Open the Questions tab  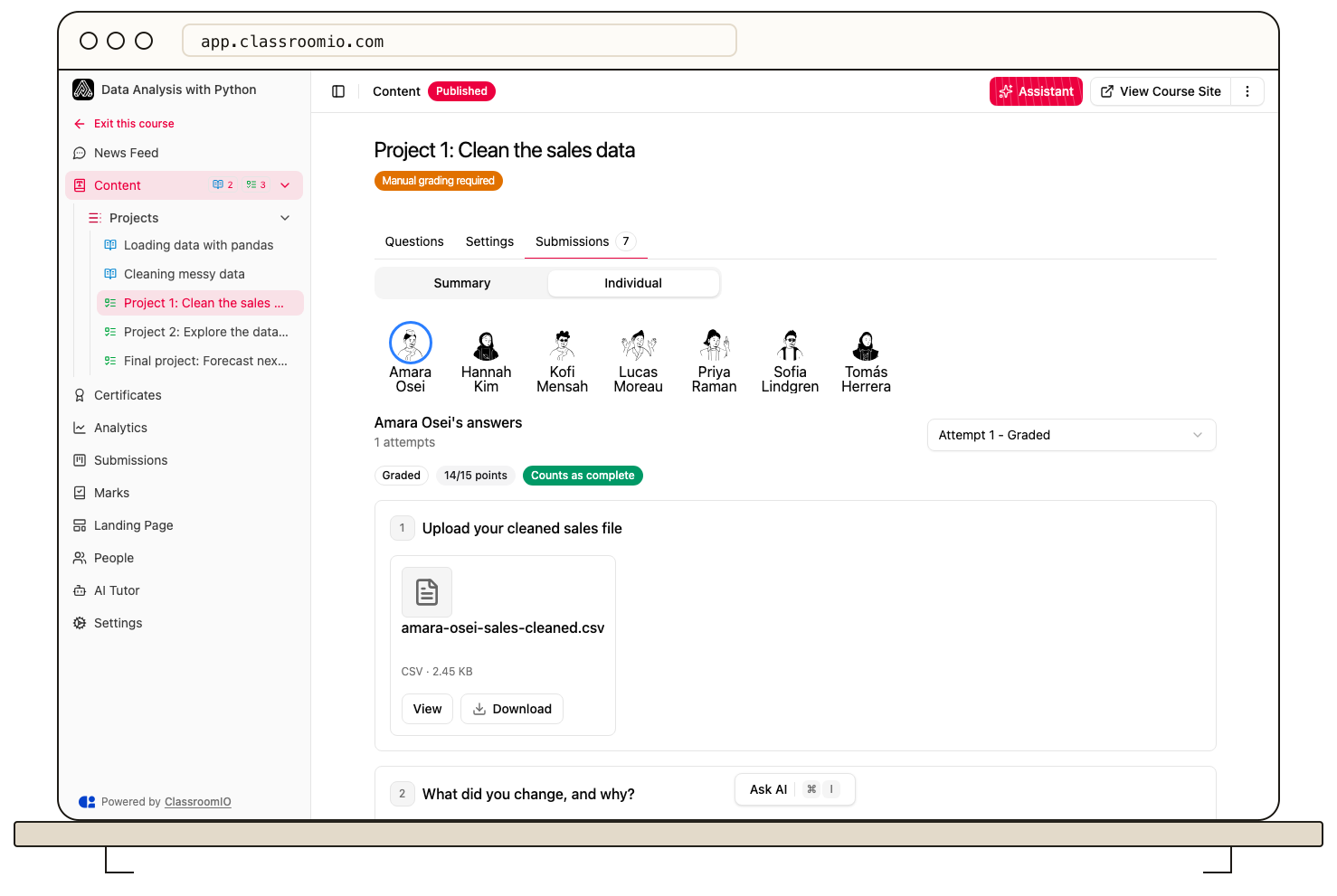click(x=414, y=241)
